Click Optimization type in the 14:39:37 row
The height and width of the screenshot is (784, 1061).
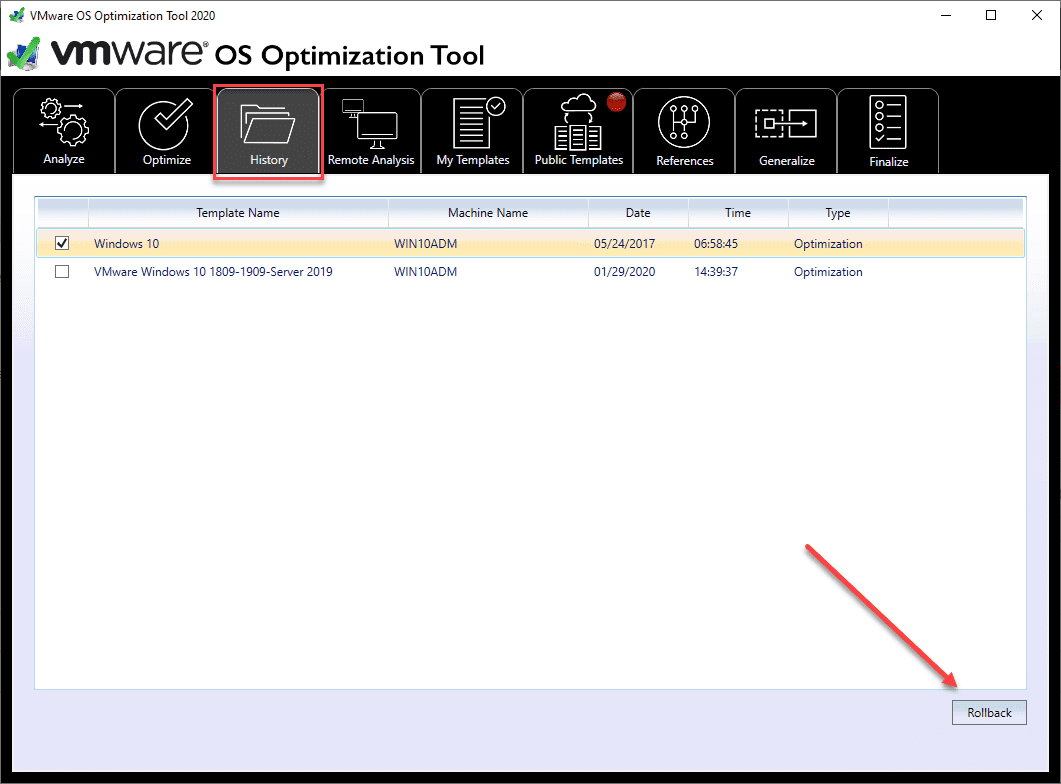click(x=828, y=271)
